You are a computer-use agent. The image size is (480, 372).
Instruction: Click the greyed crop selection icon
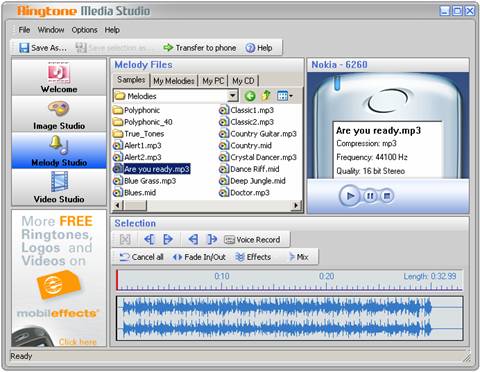[x=125, y=239]
